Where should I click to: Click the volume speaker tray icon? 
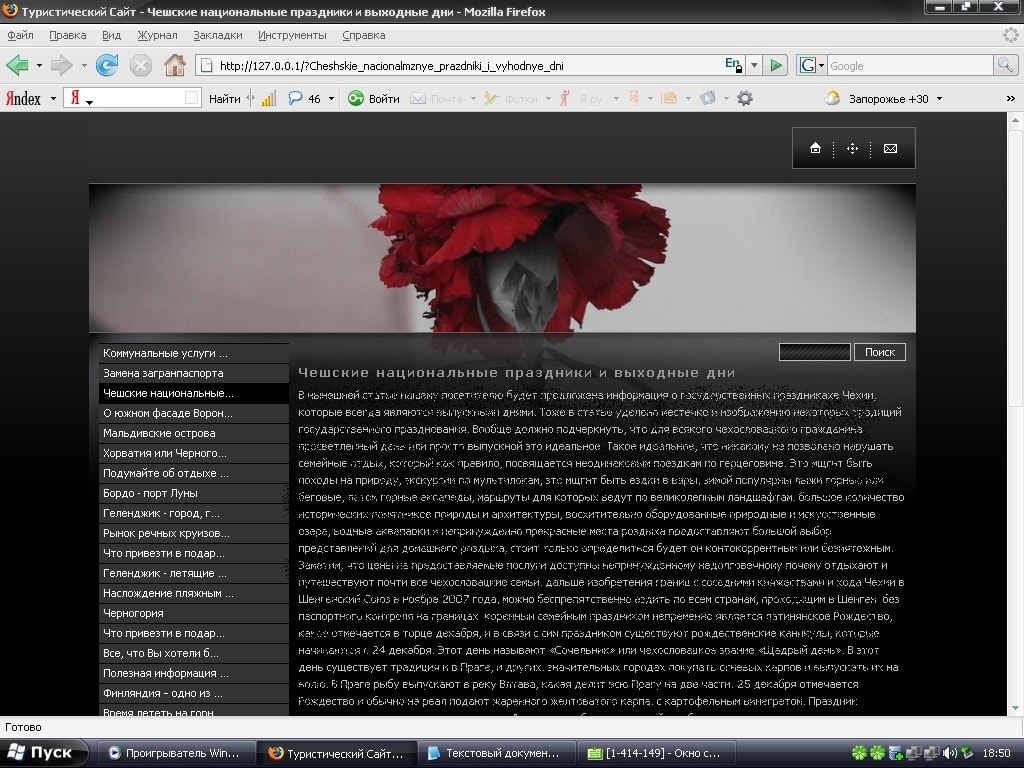(x=950, y=753)
